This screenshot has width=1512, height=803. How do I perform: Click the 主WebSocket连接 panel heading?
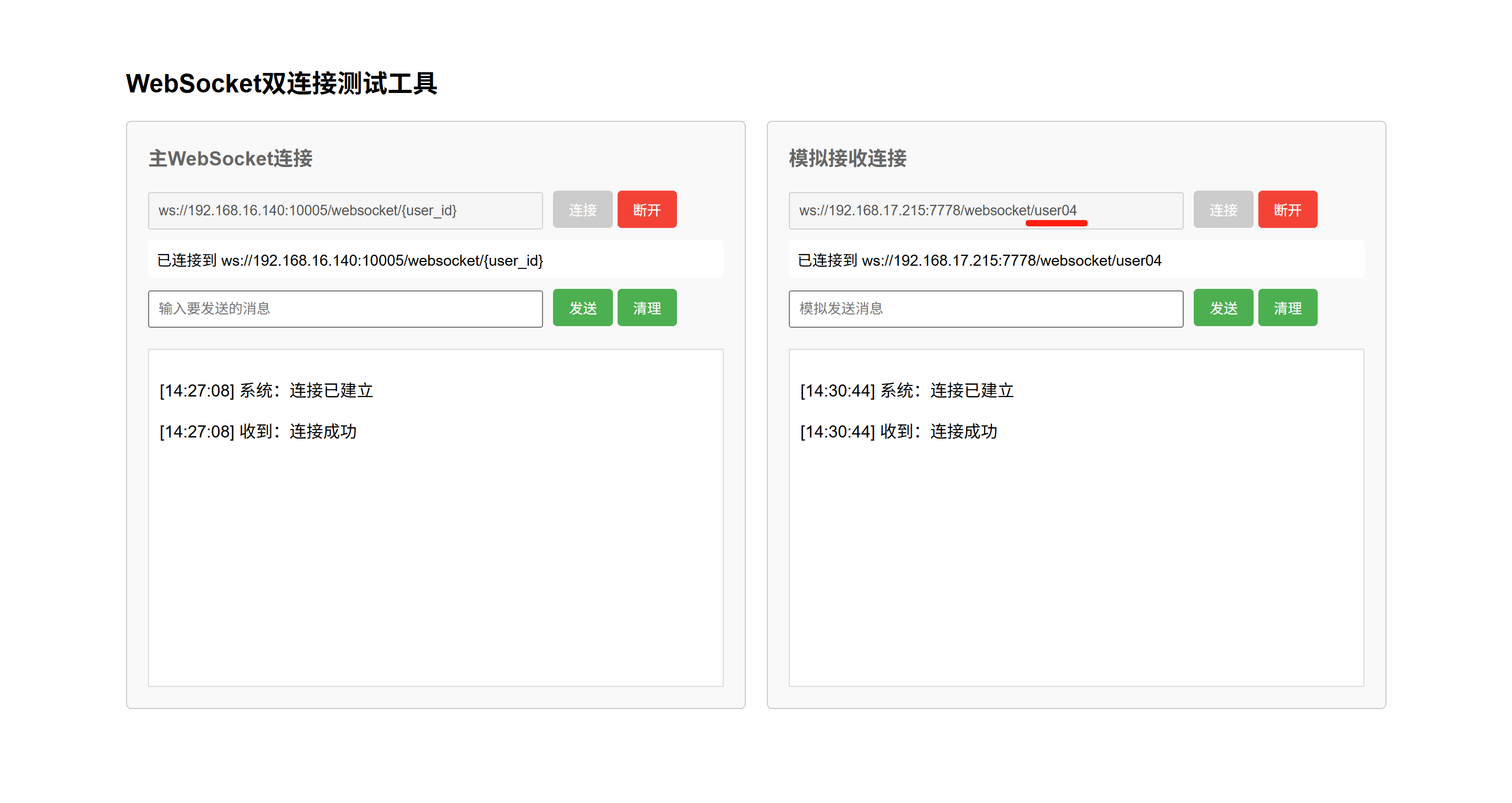click(230, 159)
